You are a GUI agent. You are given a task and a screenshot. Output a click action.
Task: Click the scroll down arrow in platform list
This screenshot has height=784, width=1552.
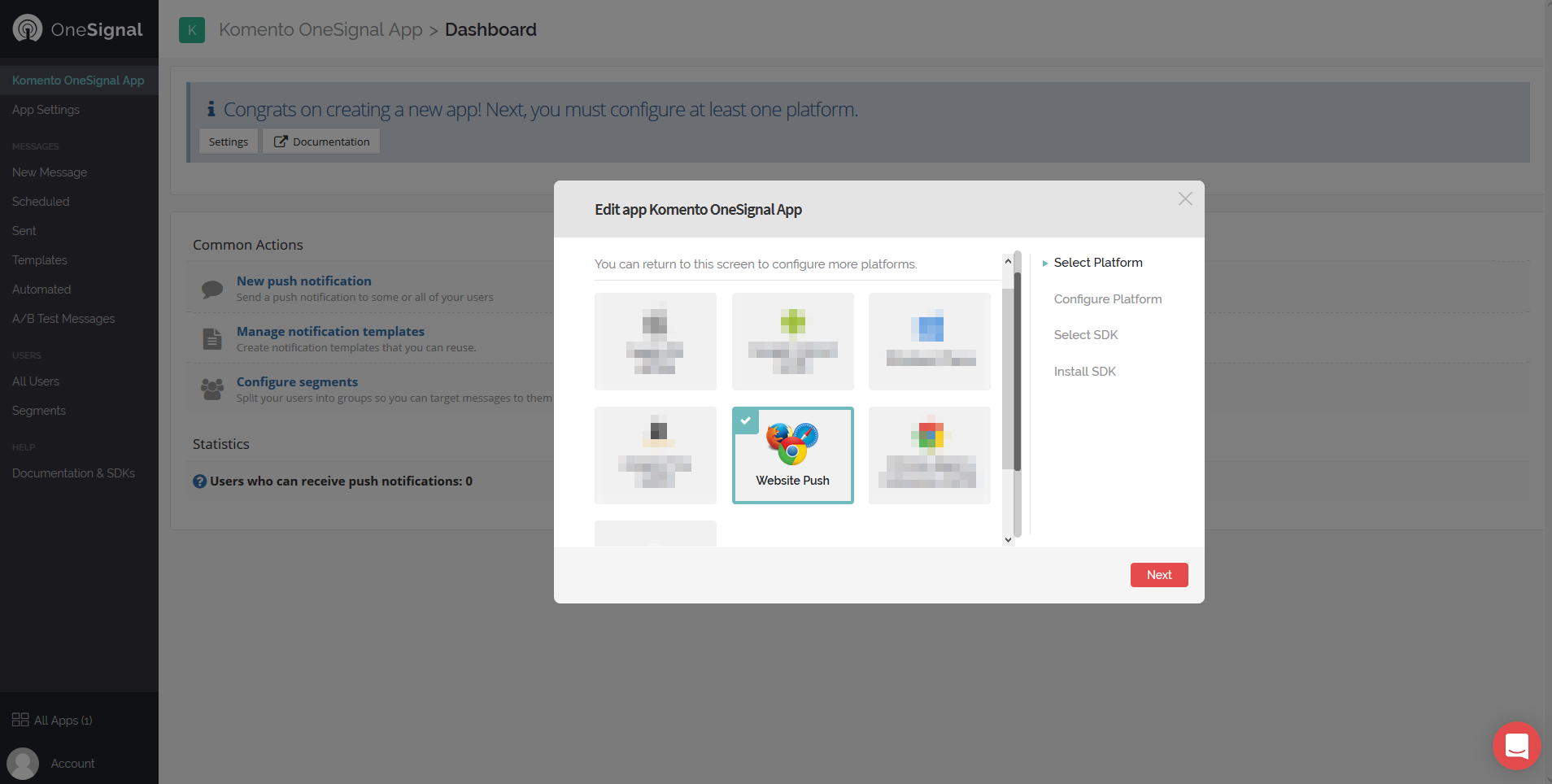click(1009, 540)
